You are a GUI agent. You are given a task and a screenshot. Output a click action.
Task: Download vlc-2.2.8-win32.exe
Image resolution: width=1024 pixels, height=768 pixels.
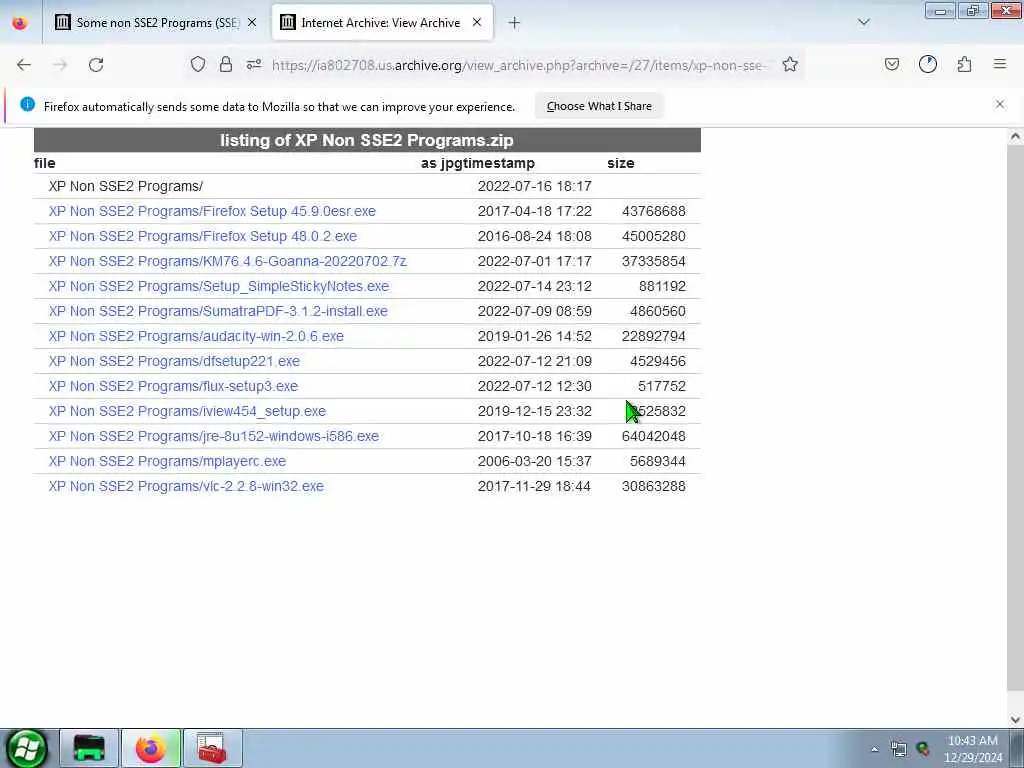(x=186, y=486)
